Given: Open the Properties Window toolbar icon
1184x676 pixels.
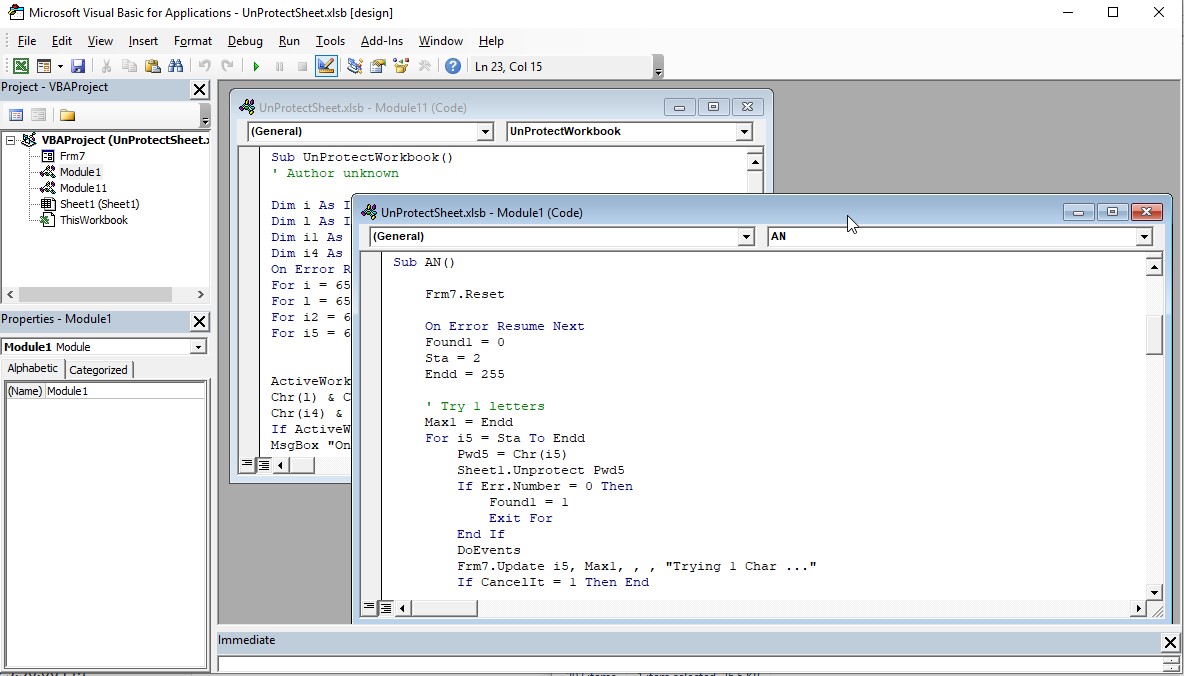Looking at the screenshot, I should tap(378, 66).
